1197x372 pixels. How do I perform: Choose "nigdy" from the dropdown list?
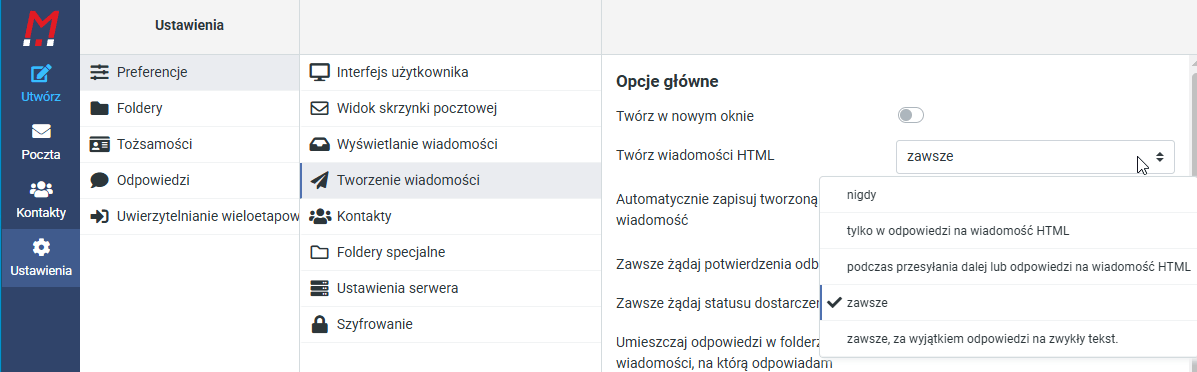1008,195
